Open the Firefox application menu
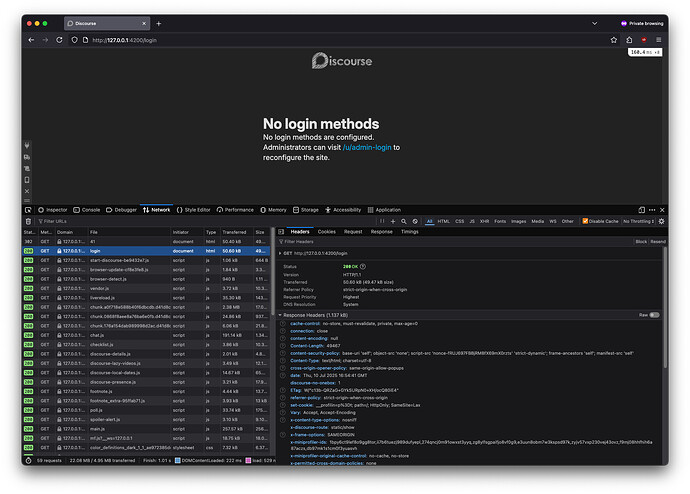 (658, 40)
